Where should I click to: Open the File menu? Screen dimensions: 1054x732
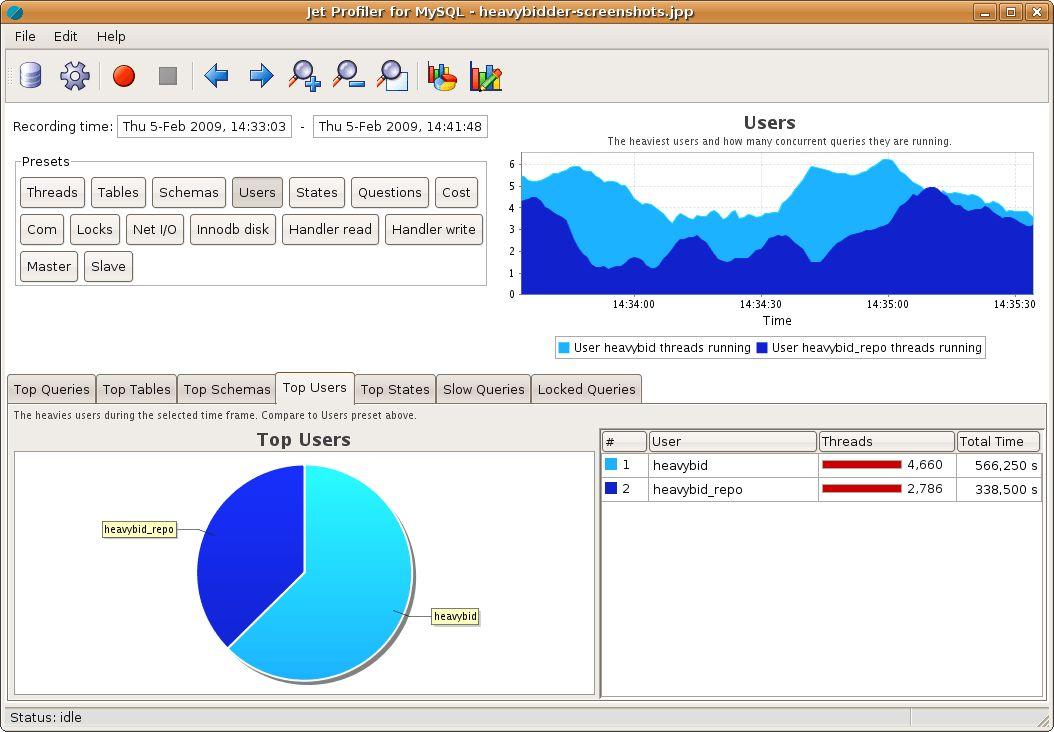tap(25, 36)
